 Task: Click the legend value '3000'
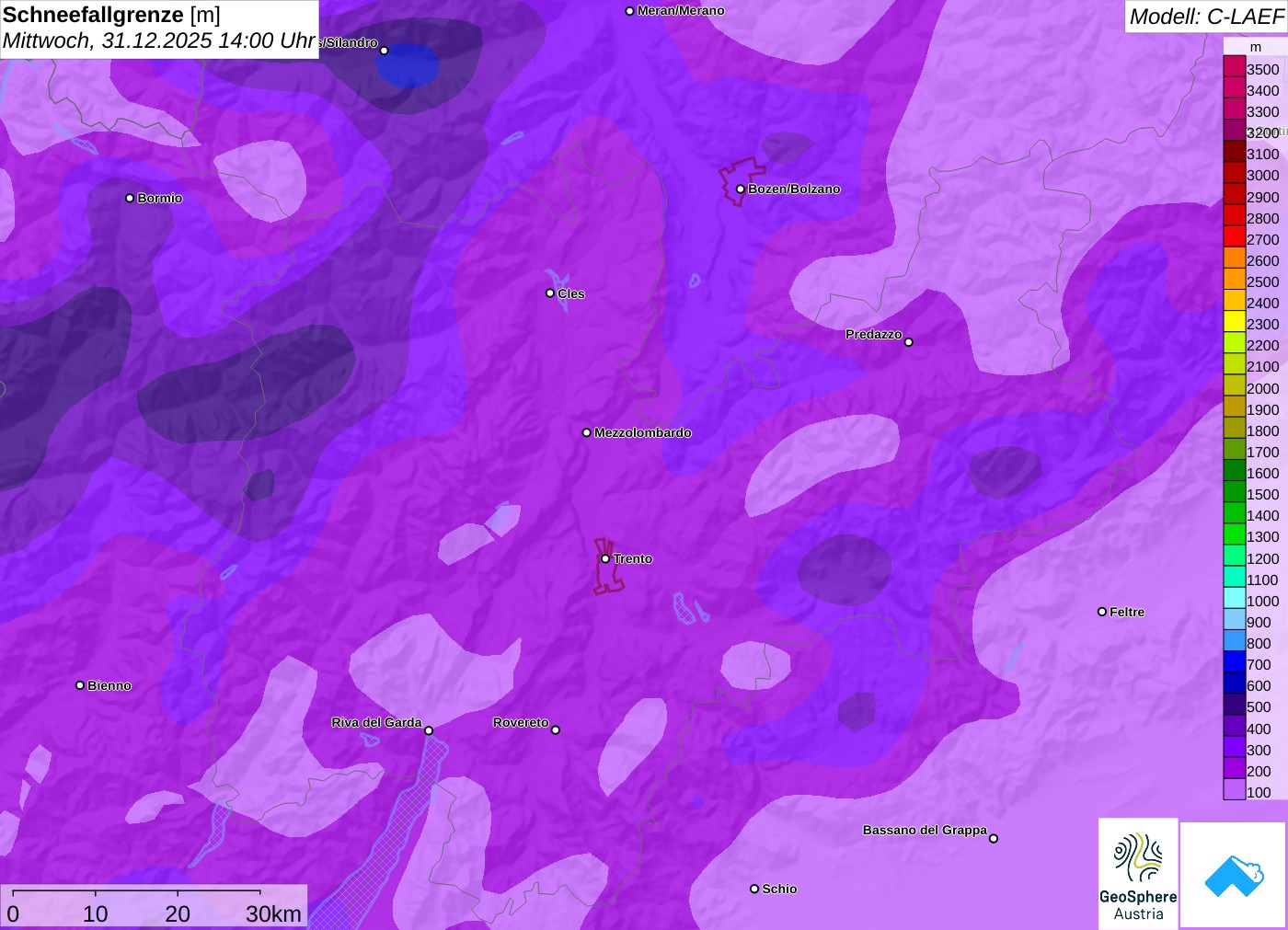(1262, 176)
